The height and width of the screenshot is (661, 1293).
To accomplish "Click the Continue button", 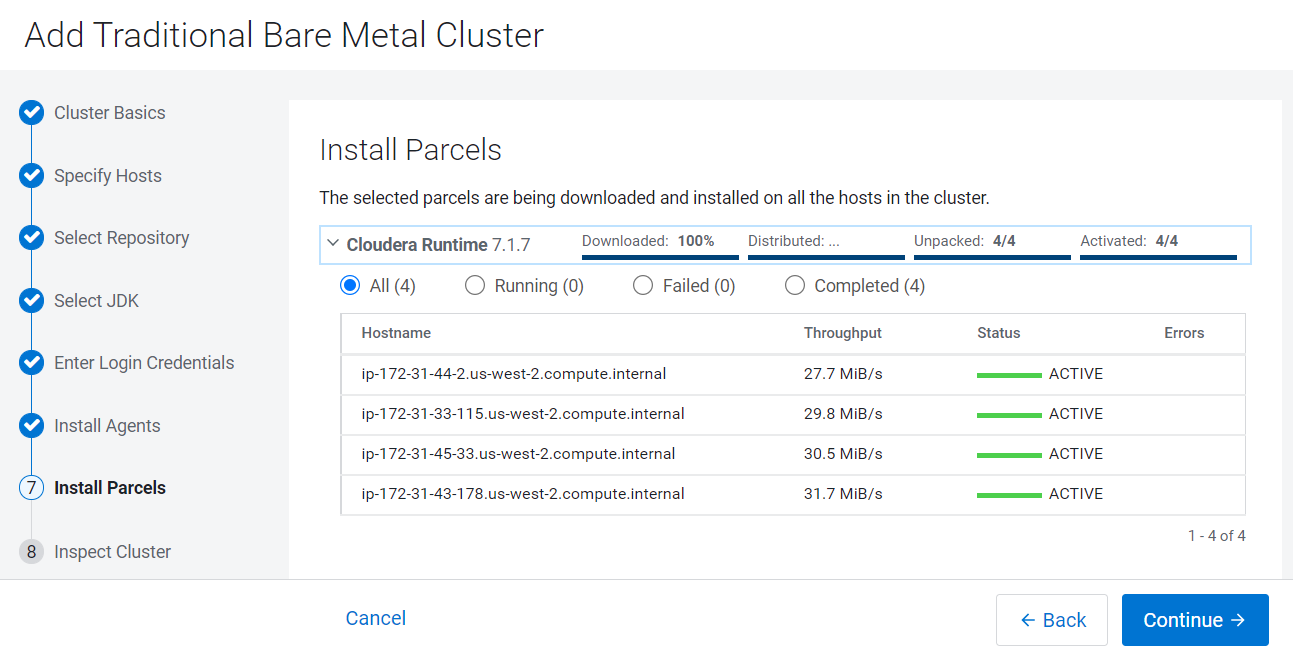I will click(x=1195, y=620).
